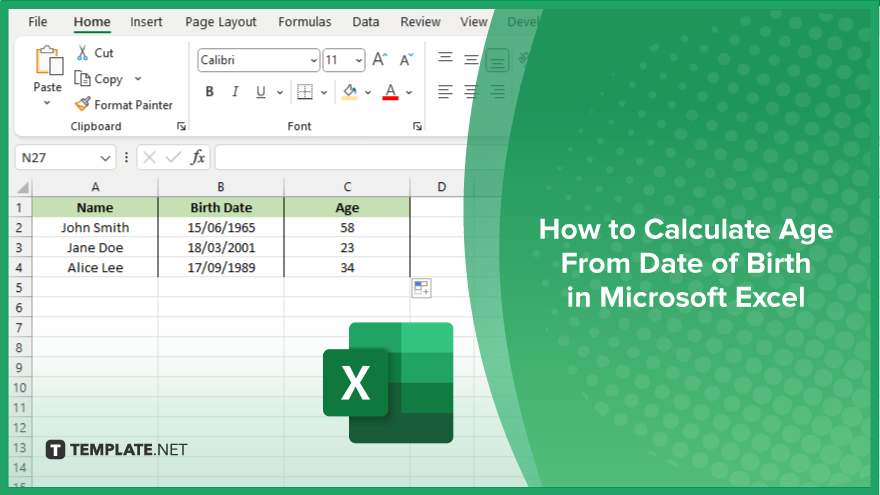Select the John Smith cell
This screenshot has height=495, width=880.
tap(95, 227)
